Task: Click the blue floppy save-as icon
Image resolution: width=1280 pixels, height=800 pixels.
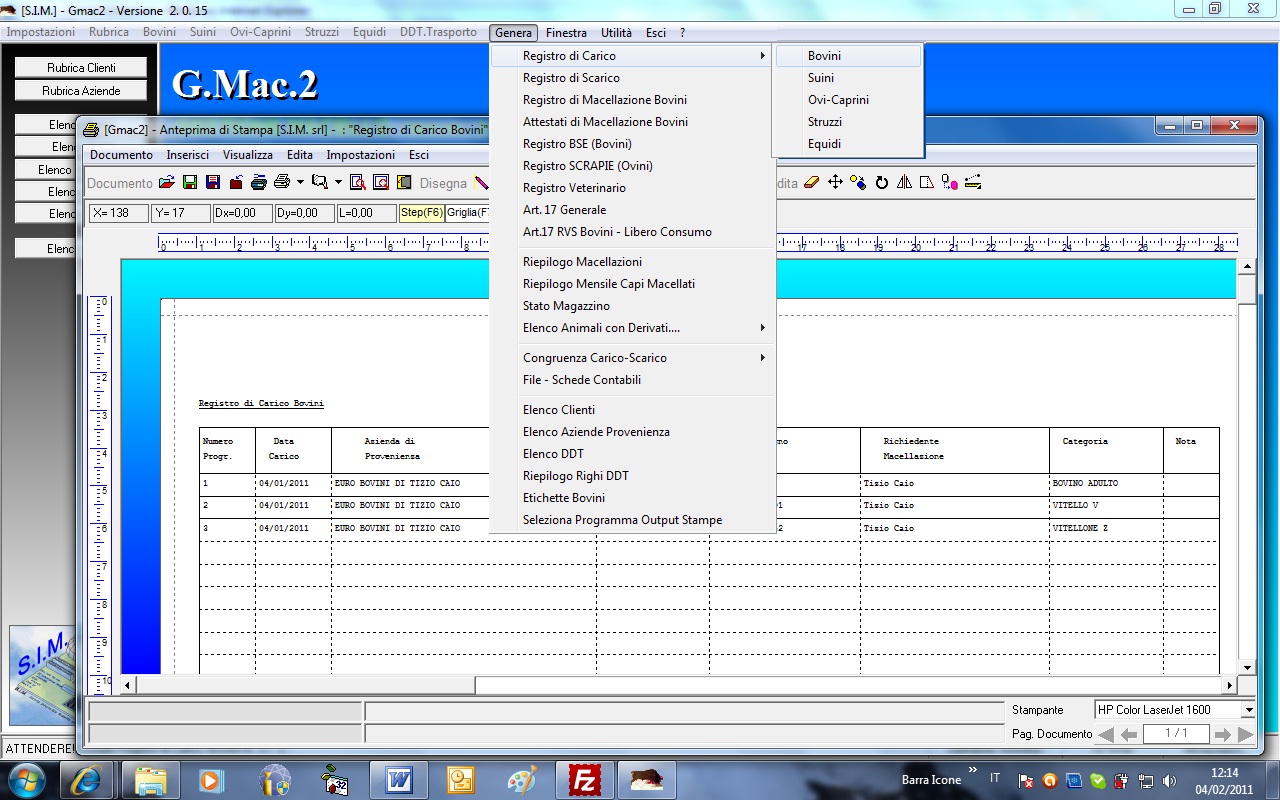Action: tap(213, 182)
